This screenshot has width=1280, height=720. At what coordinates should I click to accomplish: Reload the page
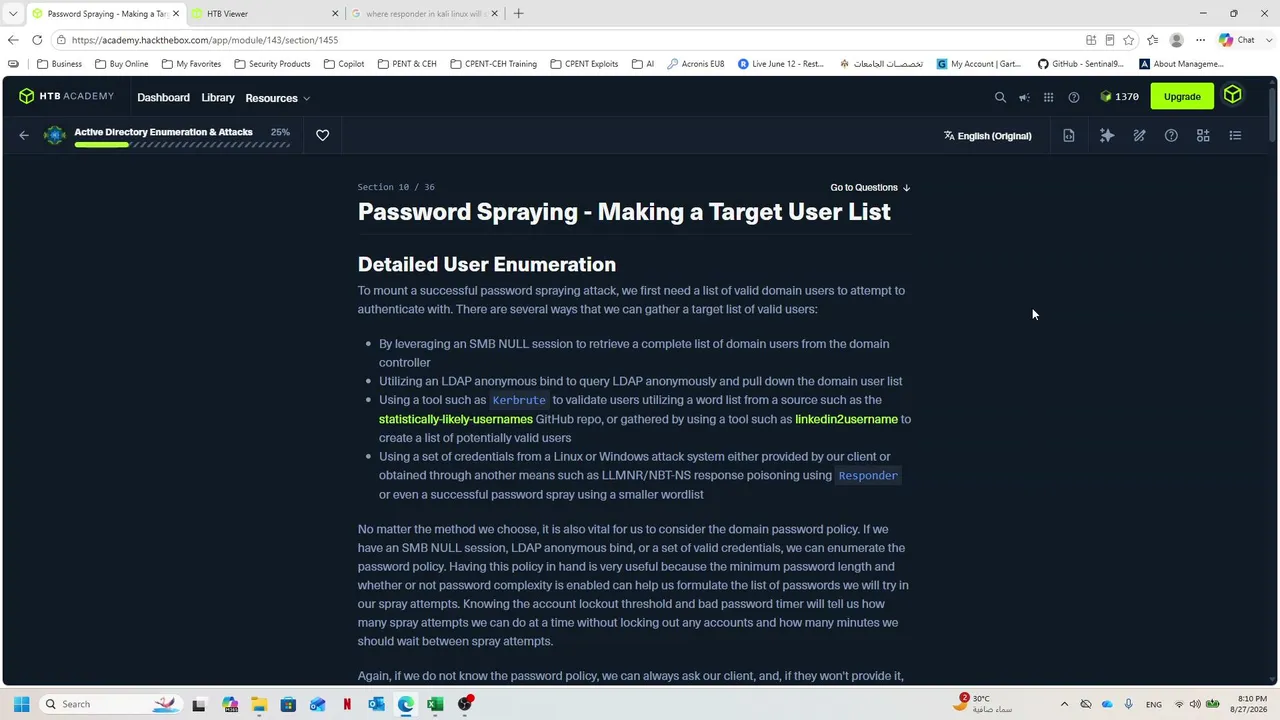[x=37, y=40]
